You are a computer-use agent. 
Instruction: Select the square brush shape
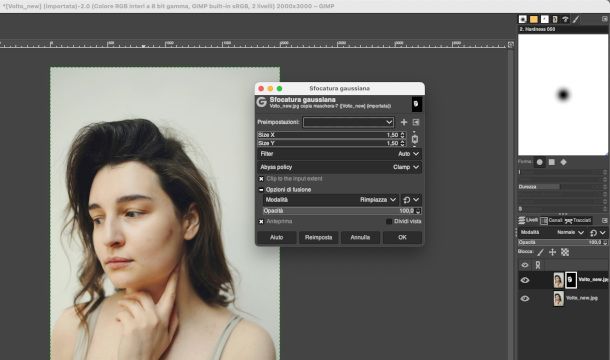click(552, 162)
